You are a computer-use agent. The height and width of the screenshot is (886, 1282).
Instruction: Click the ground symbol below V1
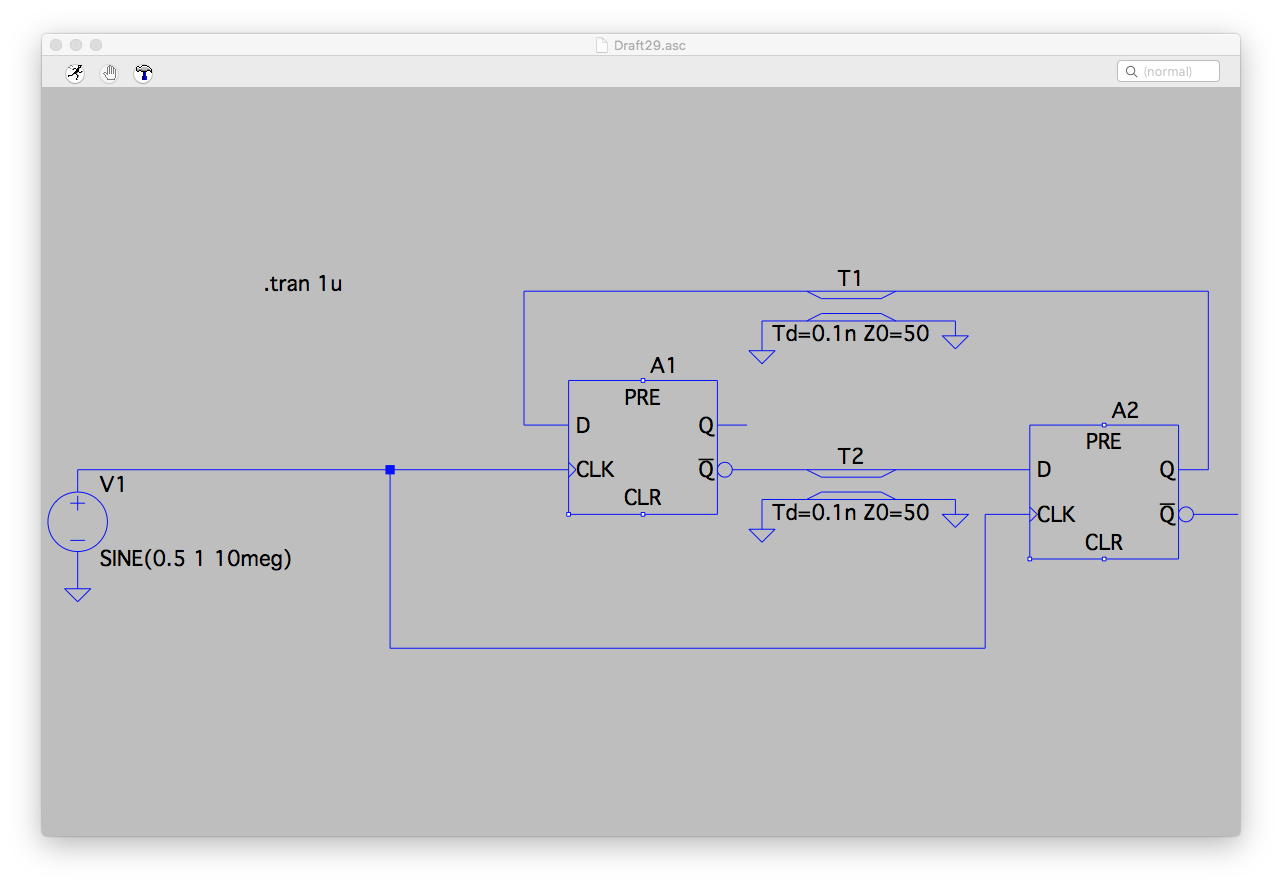78,594
